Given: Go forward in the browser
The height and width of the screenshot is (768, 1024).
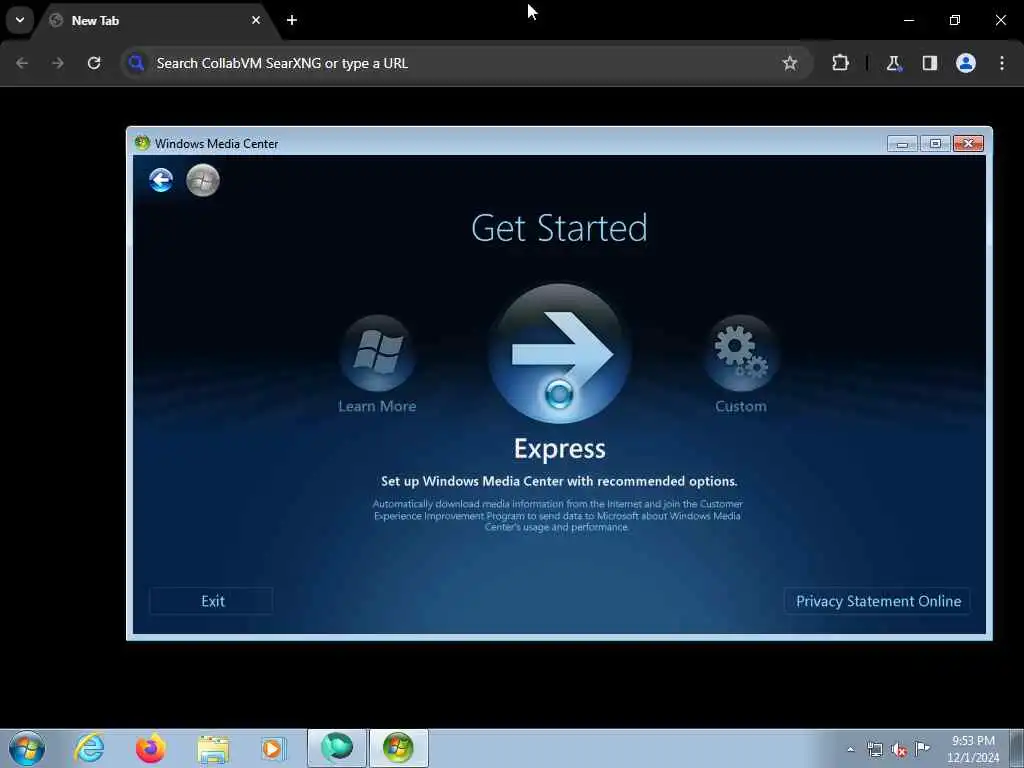Looking at the screenshot, I should tap(58, 63).
